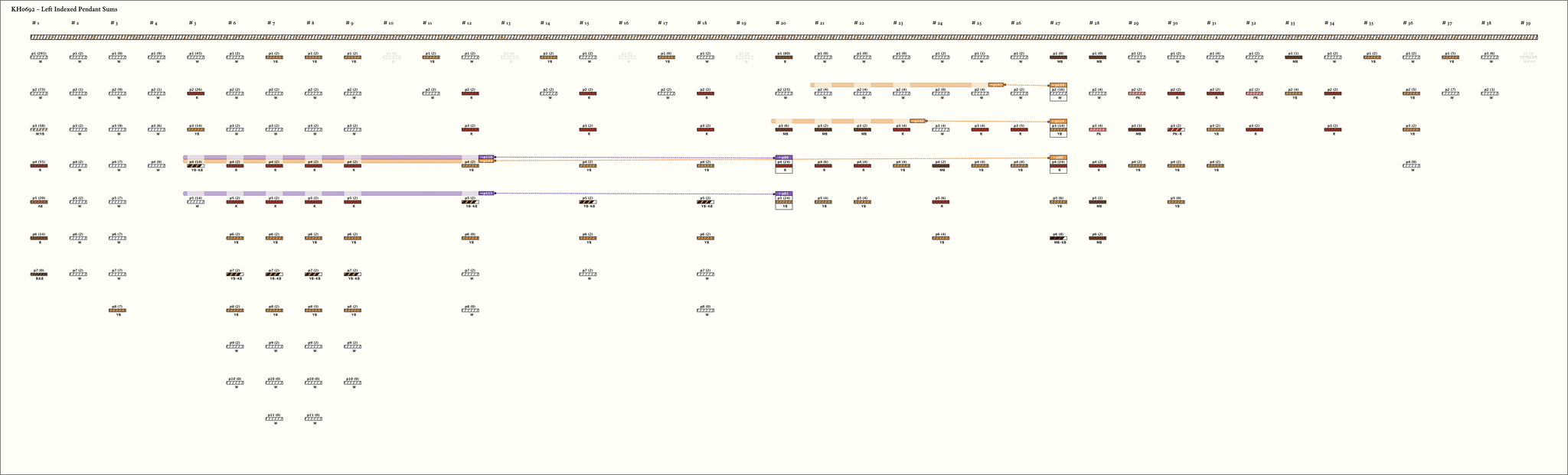Image resolution: width=1568 pixels, height=475 pixels.
Task: Click the orange =p142 sum label
Action: pyautogui.click(x=917, y=121)
